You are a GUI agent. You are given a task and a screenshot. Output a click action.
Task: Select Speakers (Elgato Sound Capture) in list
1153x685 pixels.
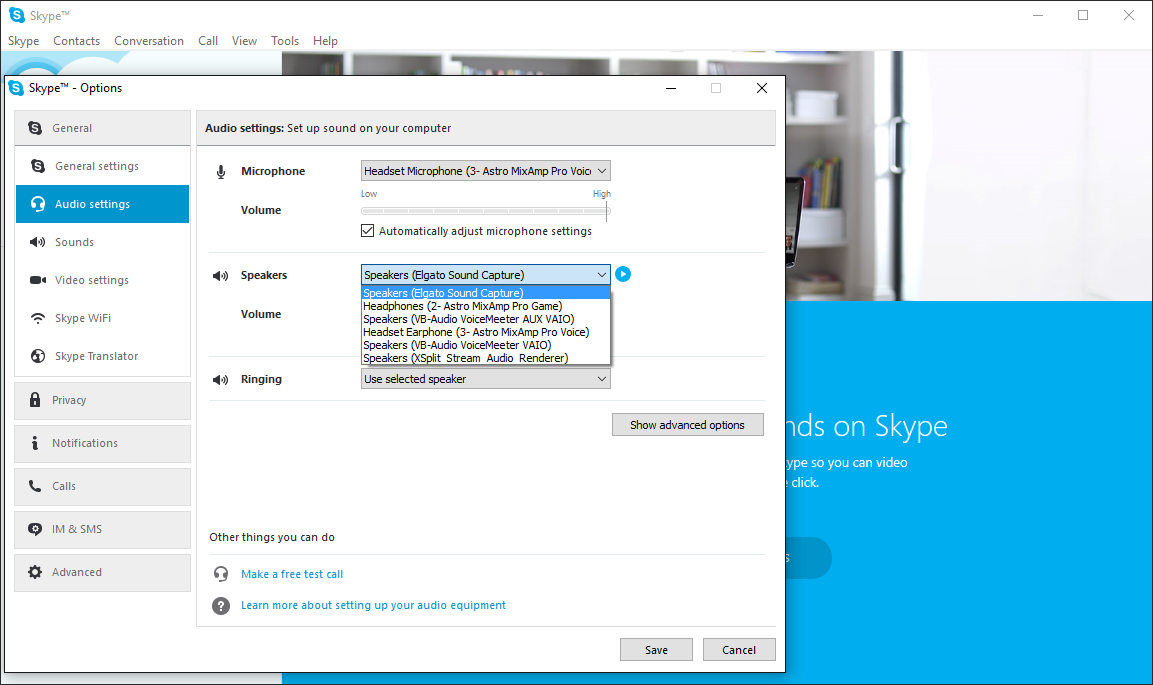coord(485,293)
